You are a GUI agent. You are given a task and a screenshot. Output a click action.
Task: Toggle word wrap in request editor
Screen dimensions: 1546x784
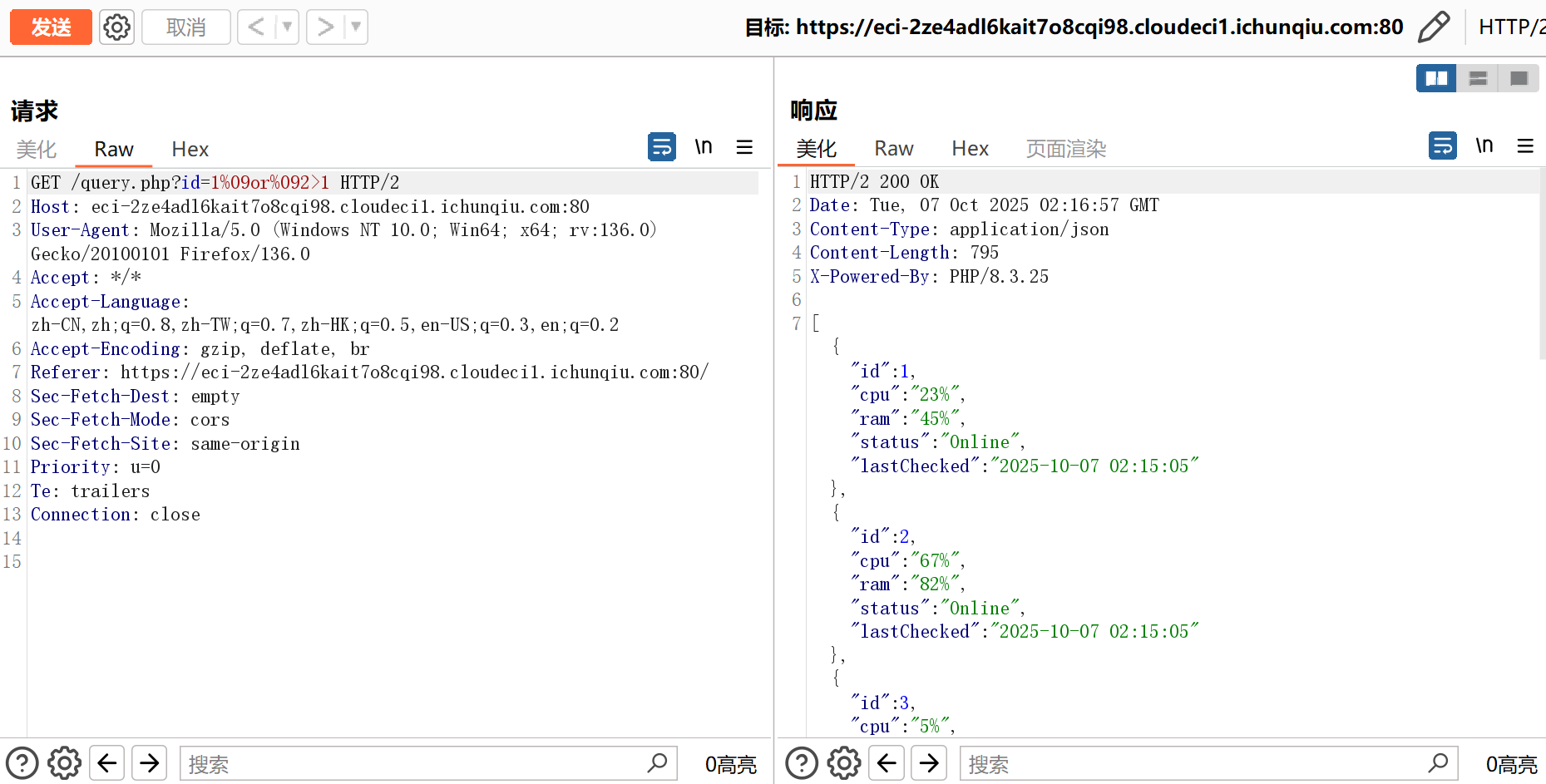point(661,147)
